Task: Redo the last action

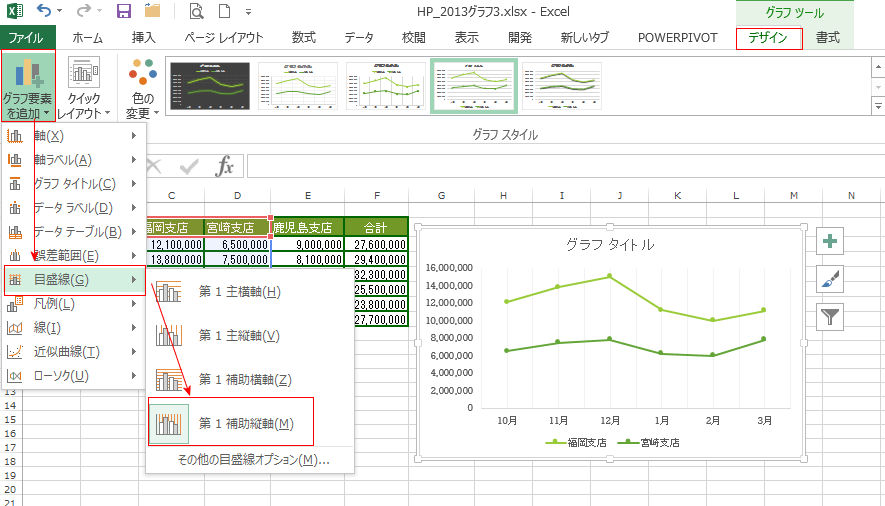Action: (x=84, y=11)
